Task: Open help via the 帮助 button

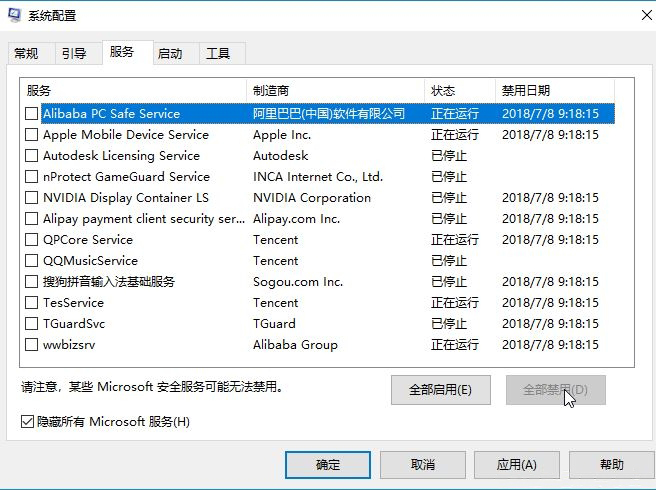Action: [x=612, y=464]
